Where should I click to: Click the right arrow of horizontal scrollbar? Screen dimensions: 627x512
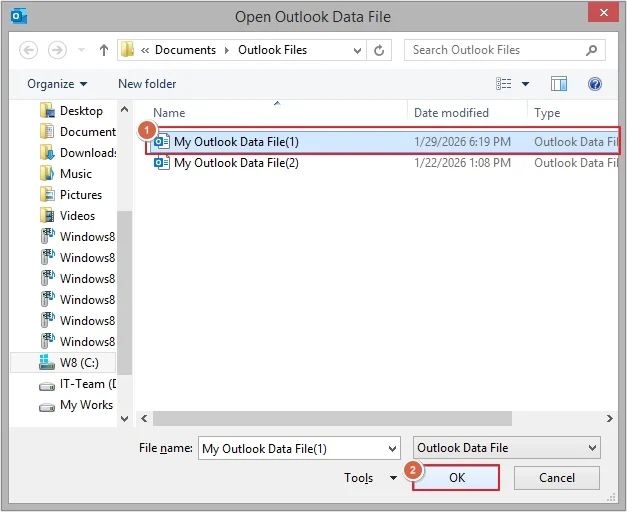tap(609, 418)
